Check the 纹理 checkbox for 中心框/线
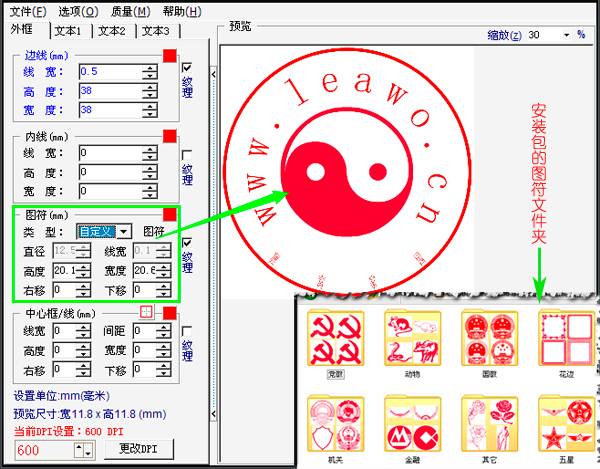 tap(187, 331)
